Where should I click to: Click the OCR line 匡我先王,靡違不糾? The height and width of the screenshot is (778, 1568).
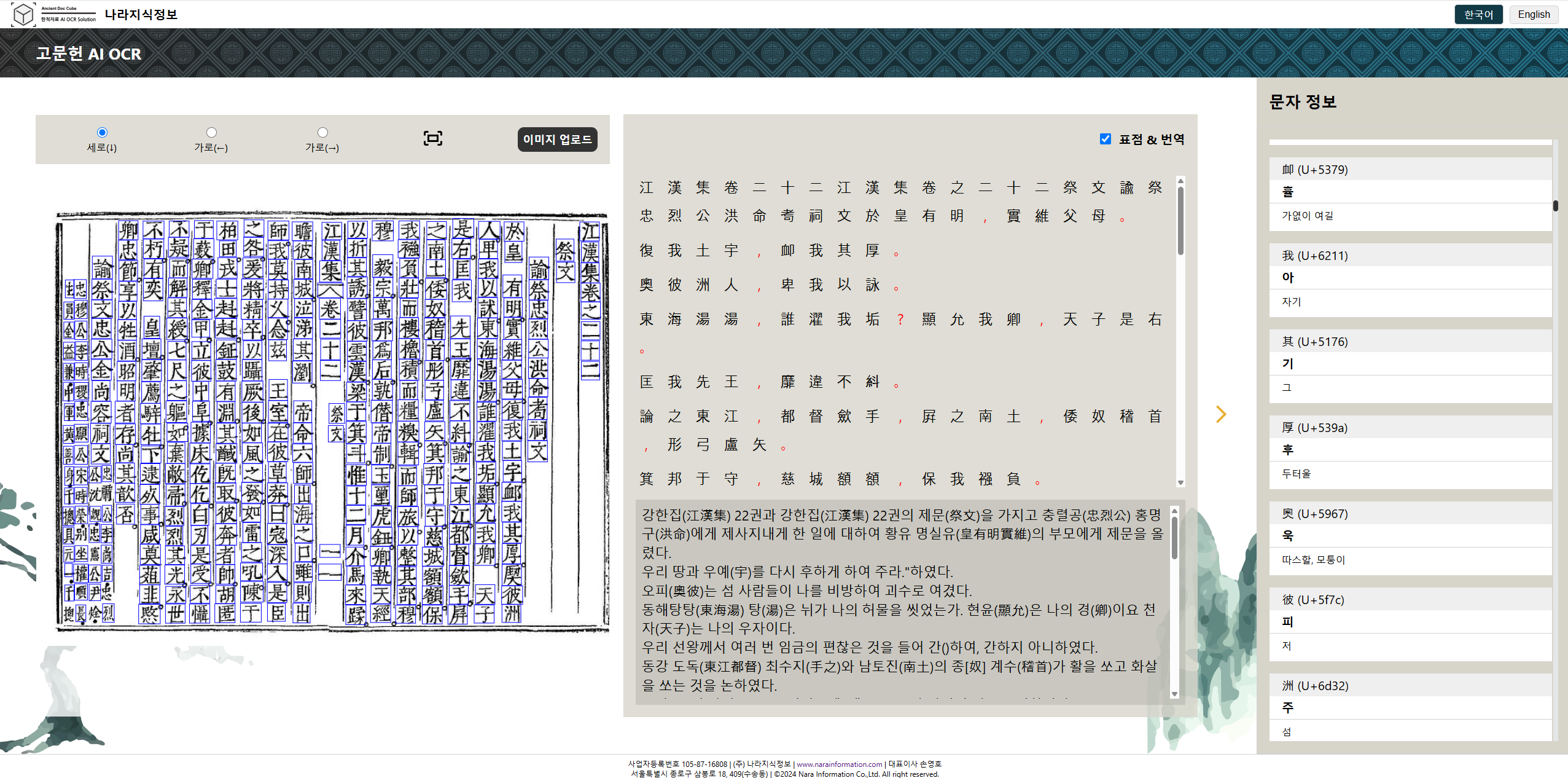770,382
